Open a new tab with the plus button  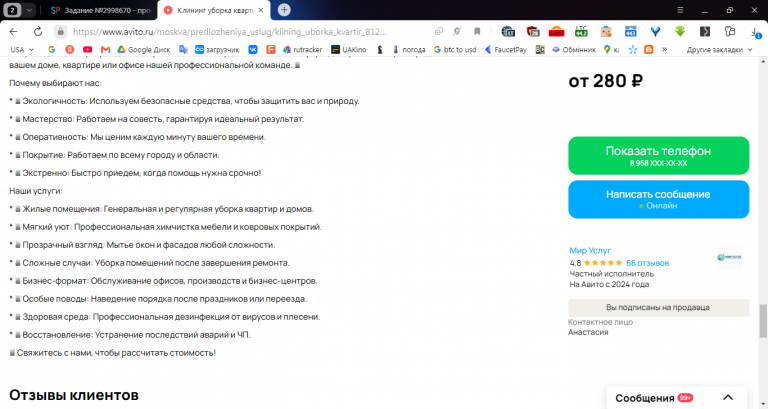click(x=284, y=9)
